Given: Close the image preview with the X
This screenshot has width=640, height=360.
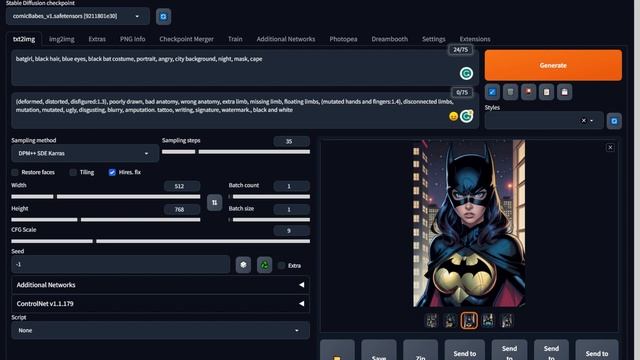Looking at the screenshot, I should click(610, 147).
